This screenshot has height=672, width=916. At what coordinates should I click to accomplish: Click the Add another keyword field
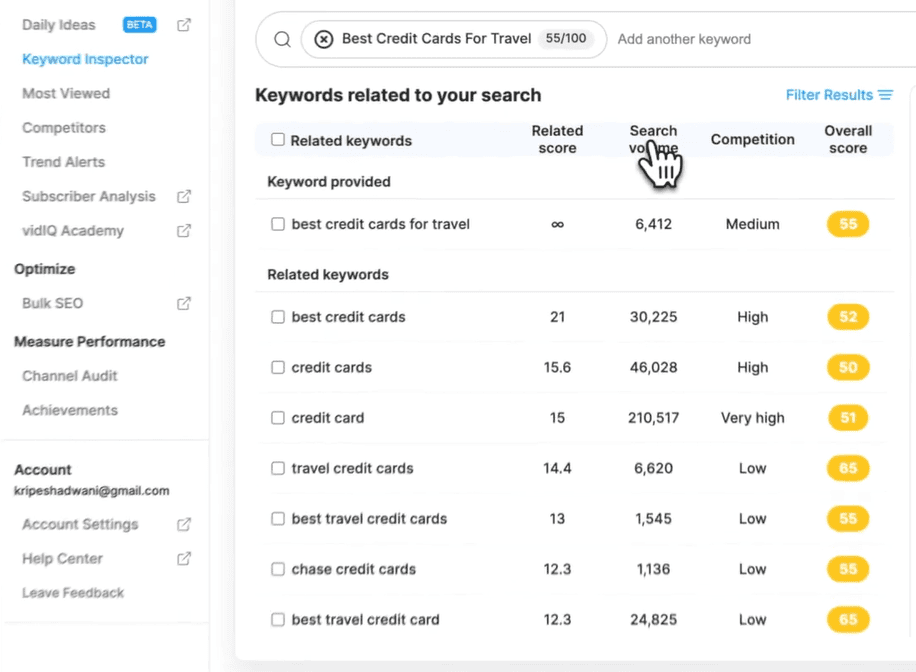684,38
